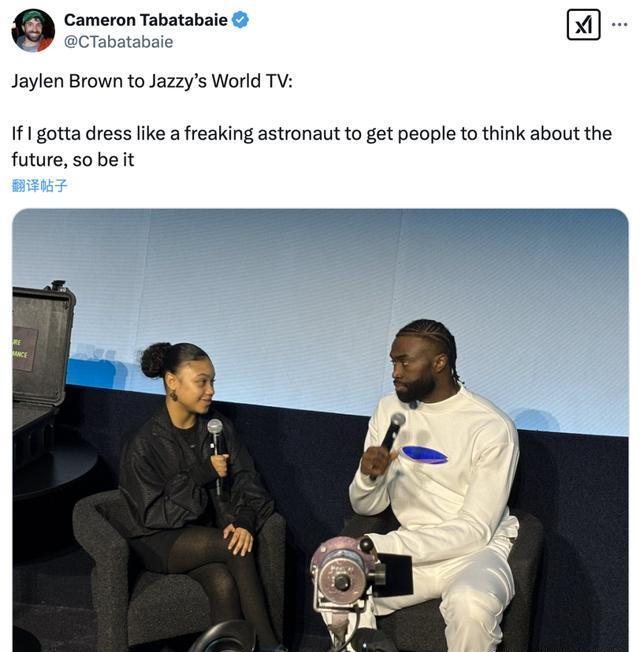Click the man's black handheld microphone

point(389,439)
